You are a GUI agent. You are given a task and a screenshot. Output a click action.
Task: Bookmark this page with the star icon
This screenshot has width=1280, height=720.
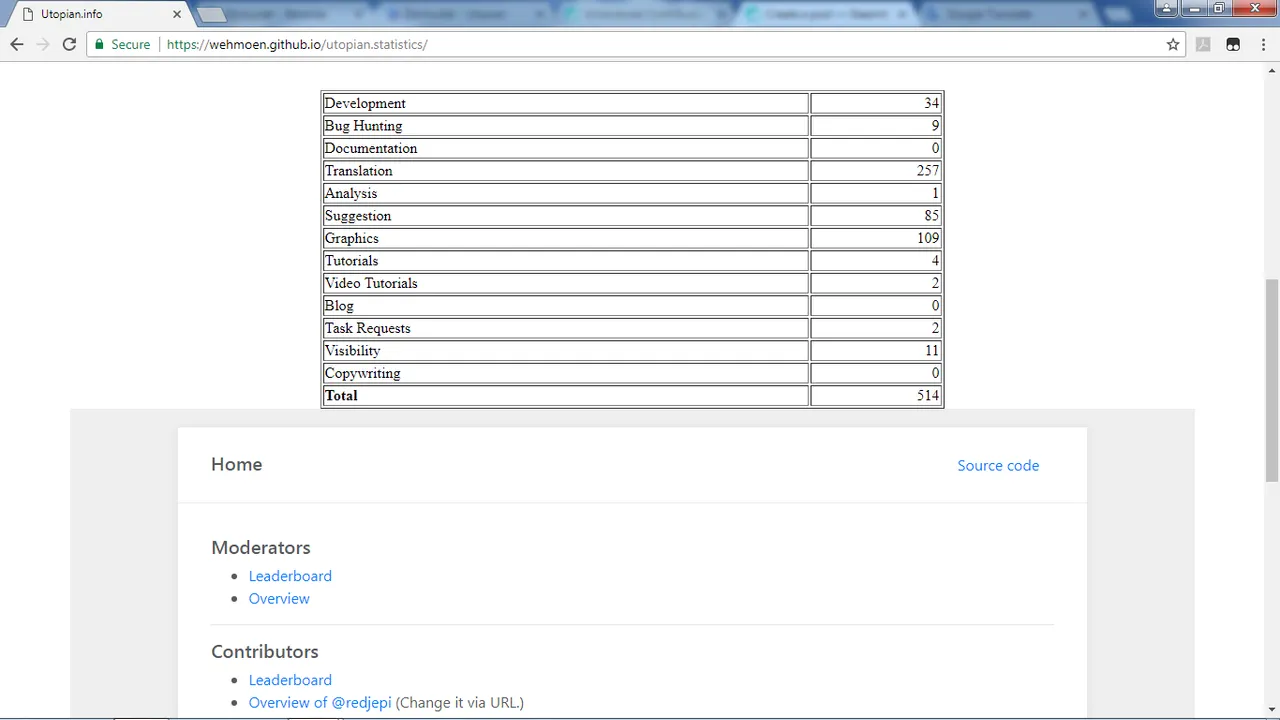(1173, 45)
